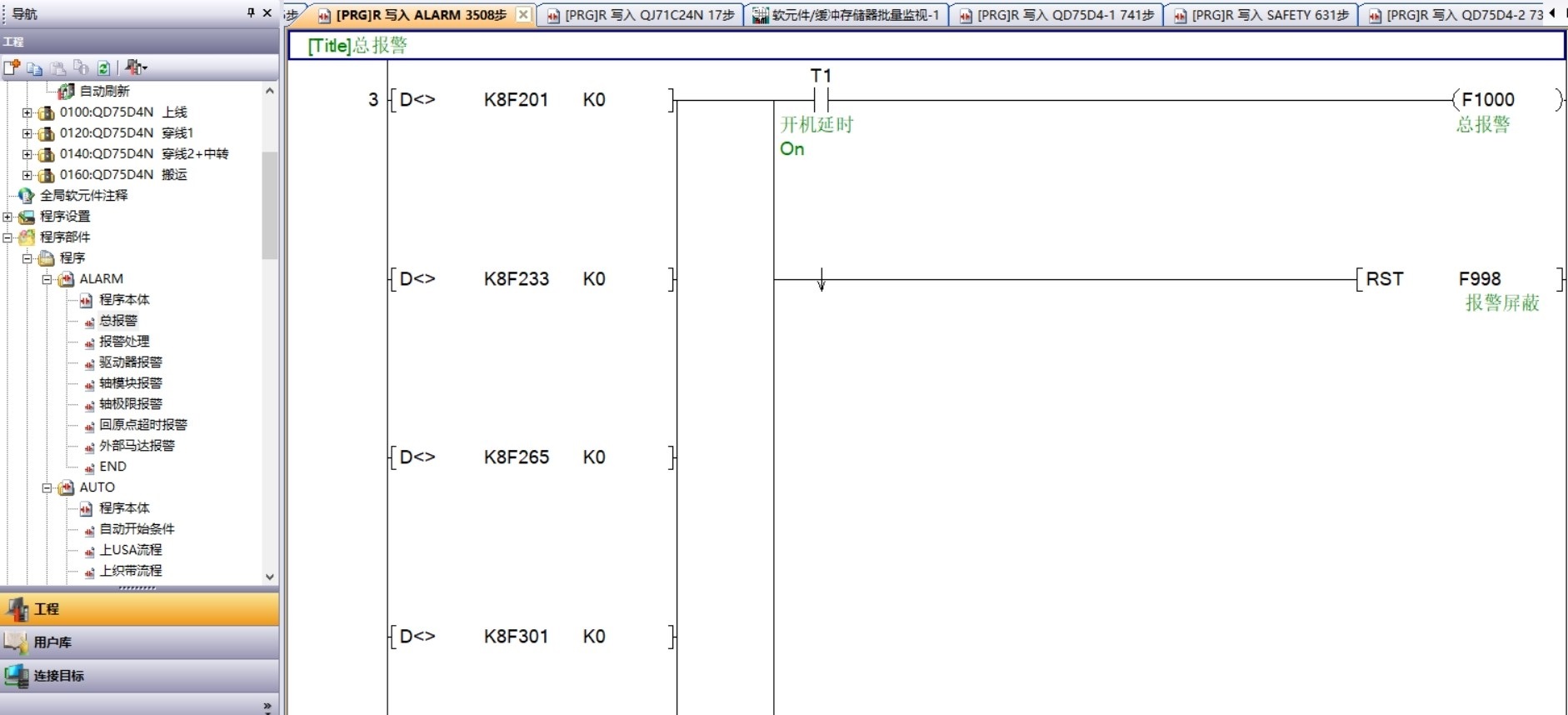1568x715 pixels.
Task: Open the 上USA流程 section
Action: pos(131,550)
